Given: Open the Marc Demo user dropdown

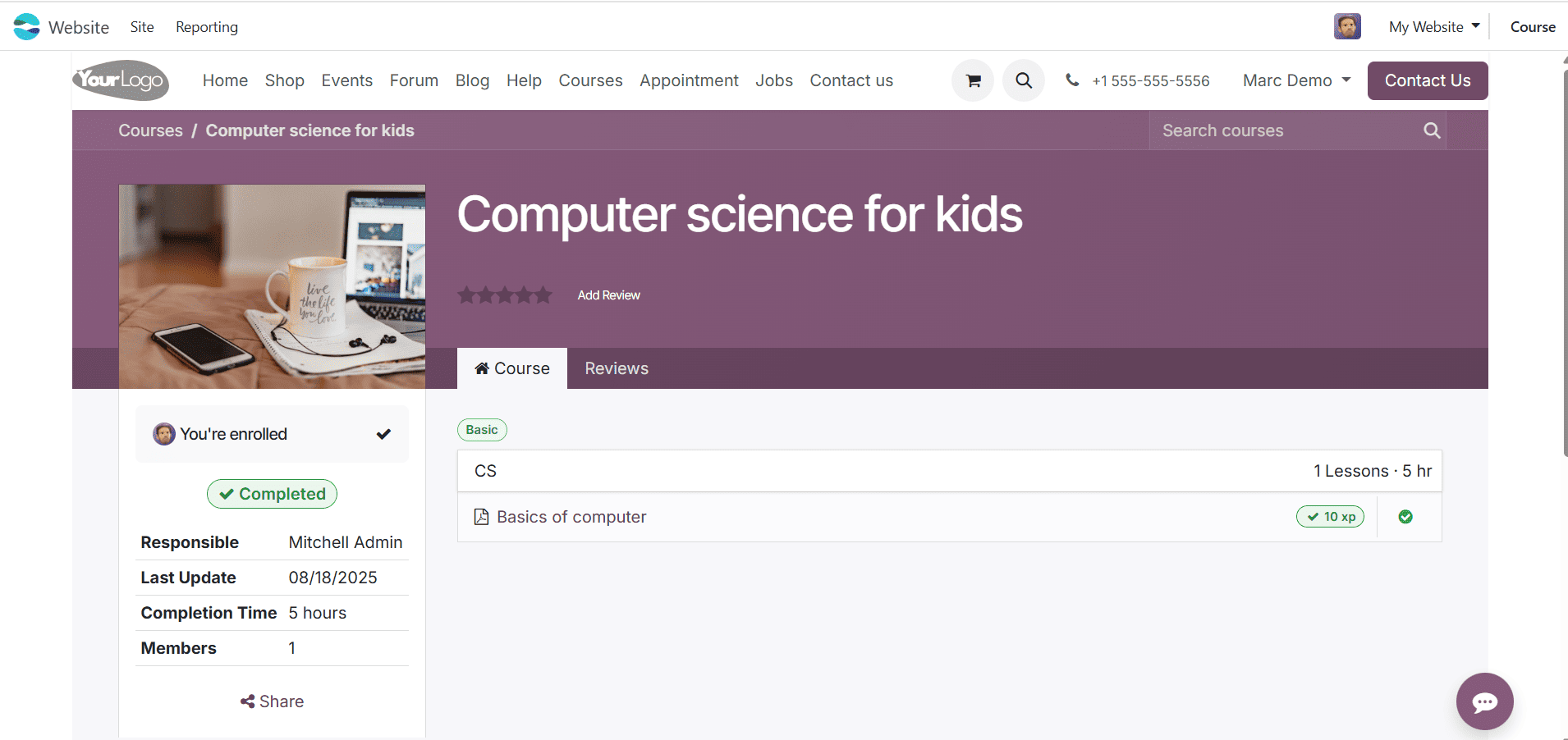Looking at the screenshot, I should tap(1296, 80).
